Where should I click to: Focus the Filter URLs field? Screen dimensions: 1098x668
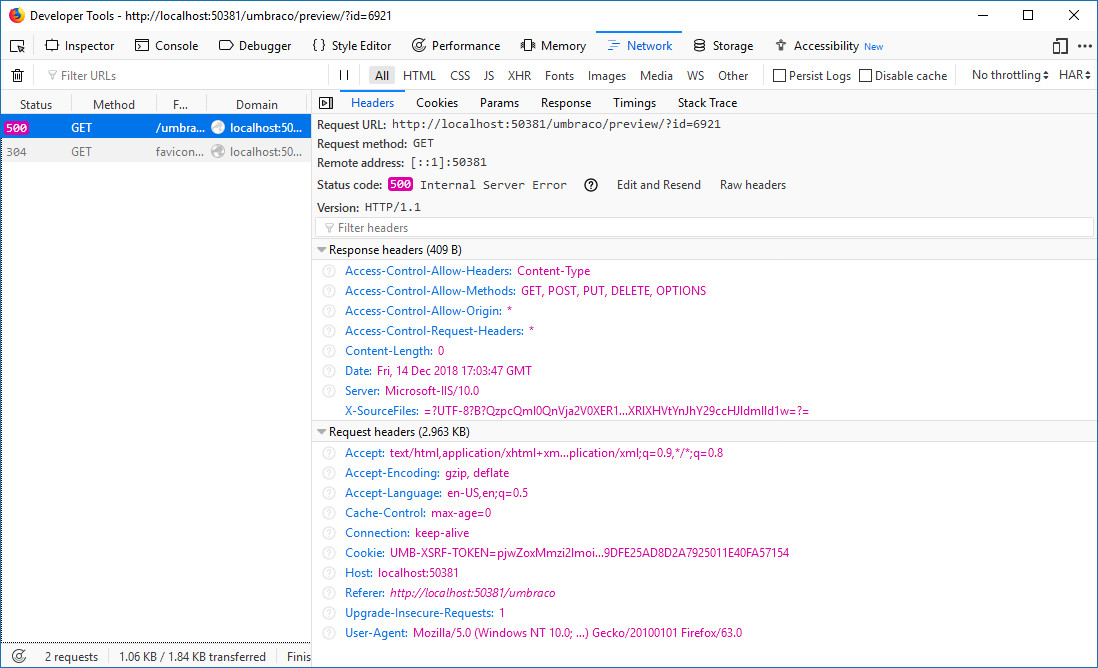(186, 76)
